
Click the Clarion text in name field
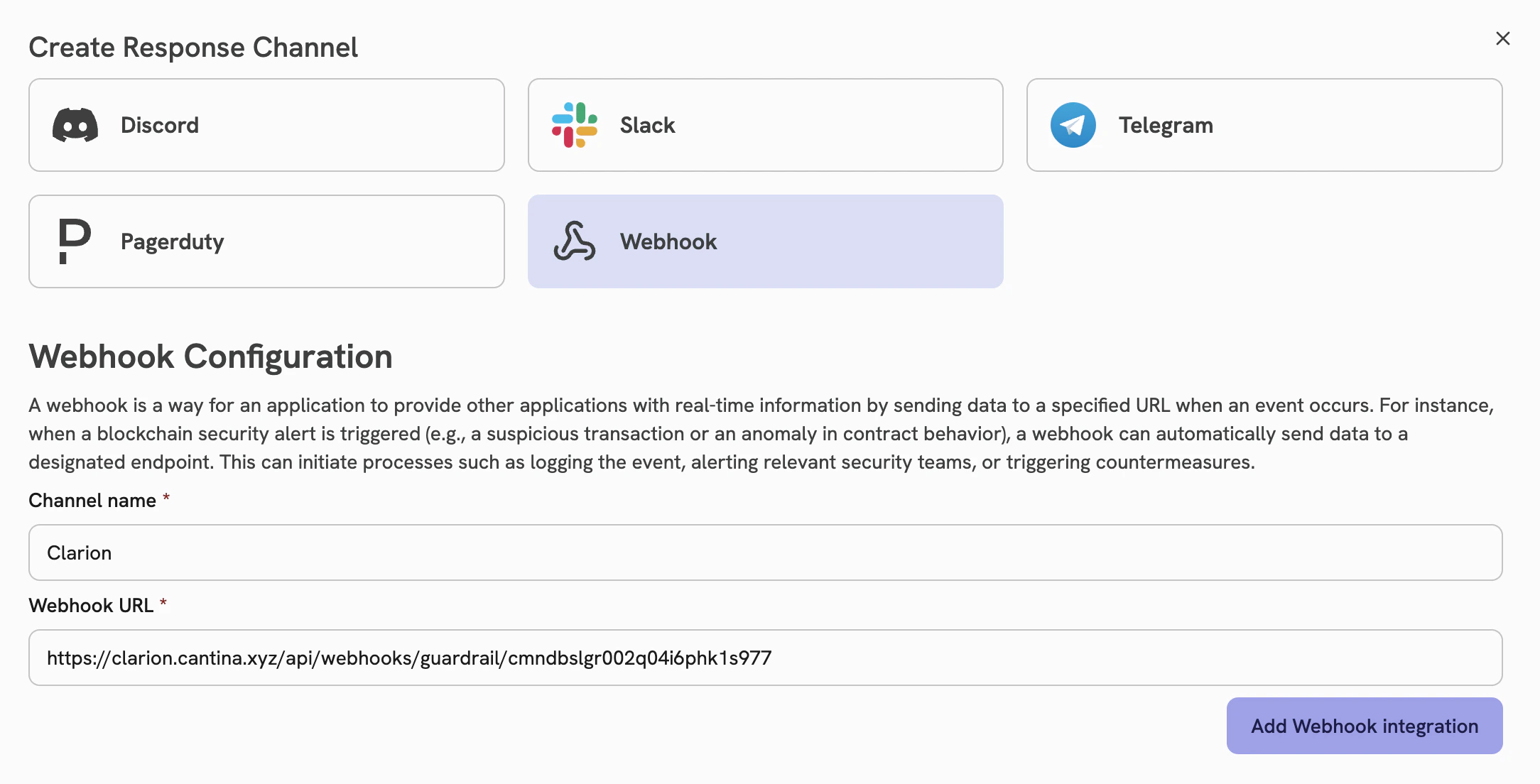[x=80, y=553]
